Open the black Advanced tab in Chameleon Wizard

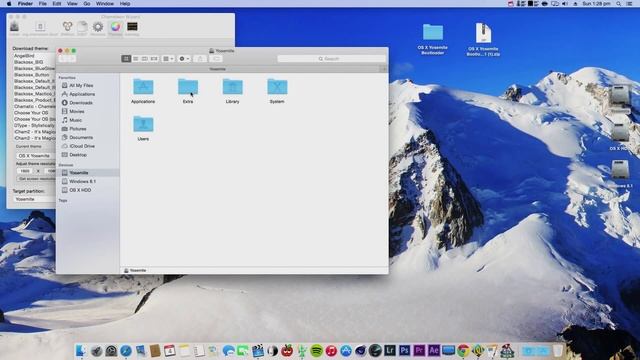132,28
